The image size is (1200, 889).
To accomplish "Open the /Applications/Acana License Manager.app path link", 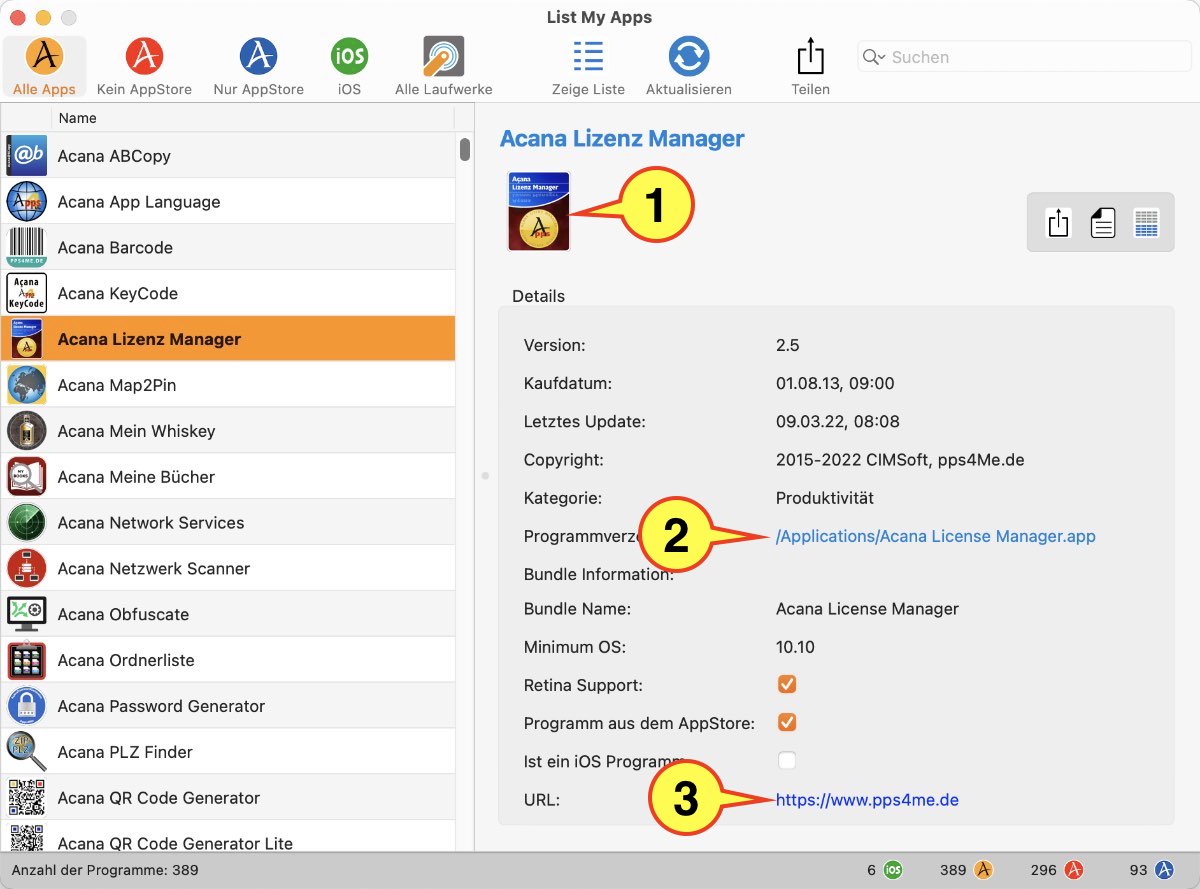I will coord(935,536).
